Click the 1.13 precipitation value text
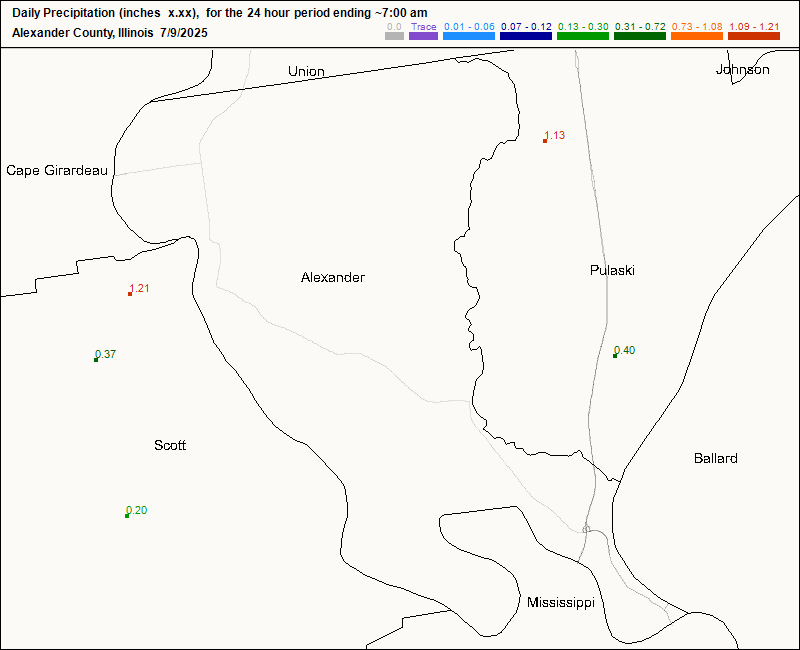 (555, 135)
